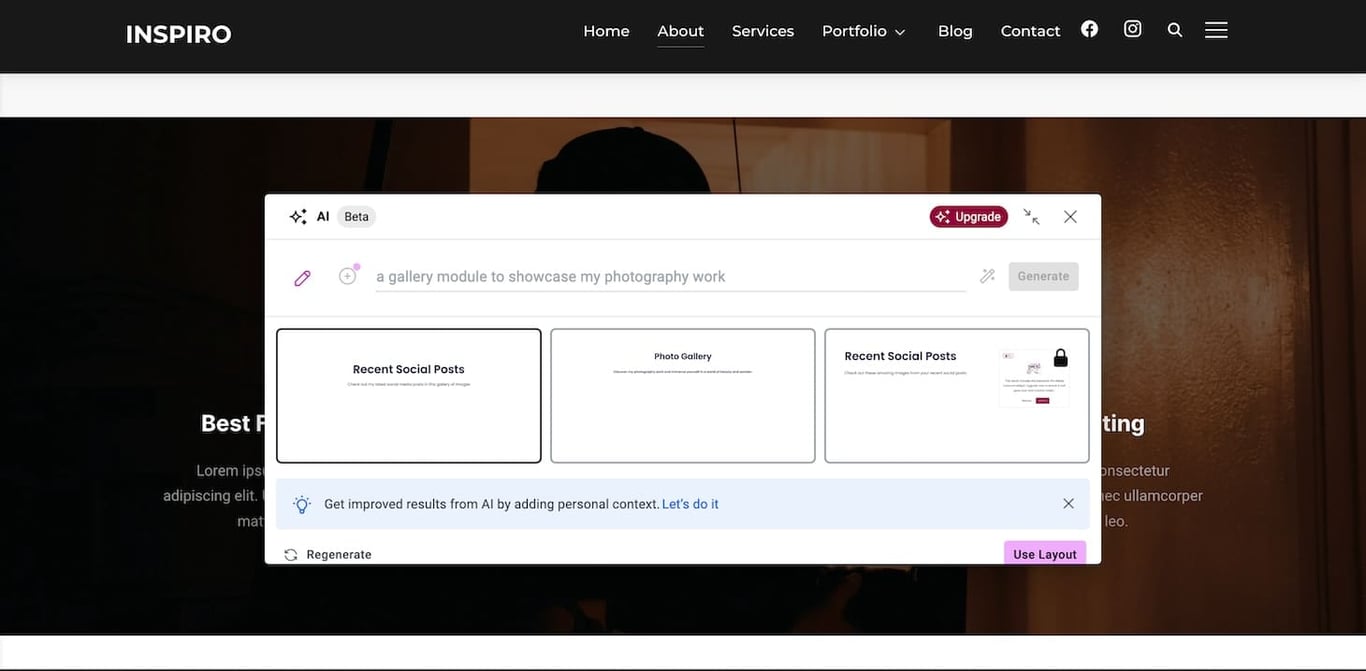1366x671 pixels.
Task: Click the Regenerate refresh icon
Action: 290,553
